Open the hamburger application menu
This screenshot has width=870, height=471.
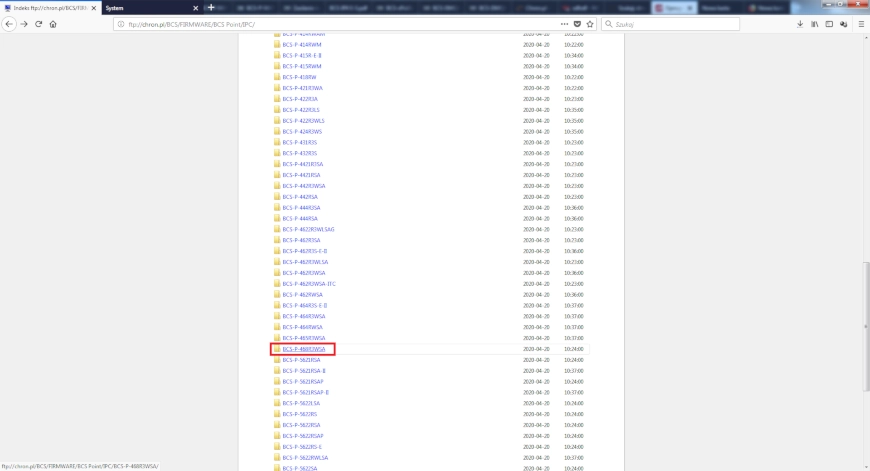(x=861, y=24)
